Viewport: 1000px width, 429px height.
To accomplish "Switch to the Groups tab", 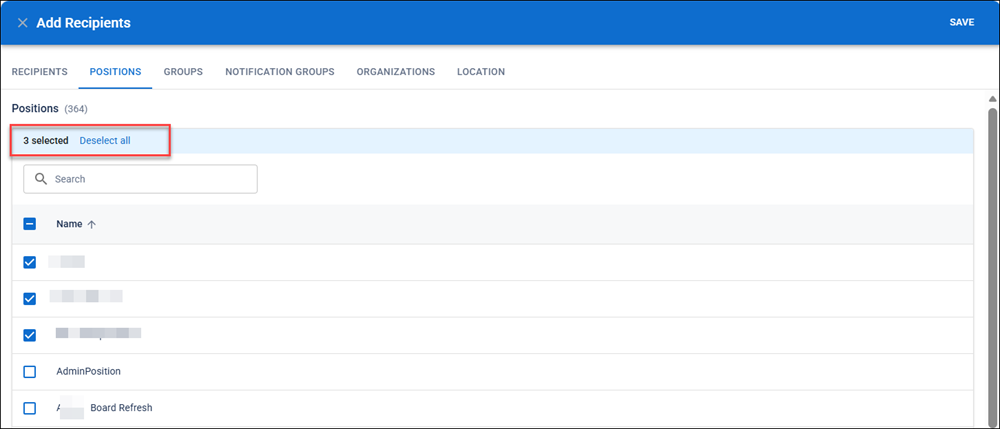I will tap(183, 72).
